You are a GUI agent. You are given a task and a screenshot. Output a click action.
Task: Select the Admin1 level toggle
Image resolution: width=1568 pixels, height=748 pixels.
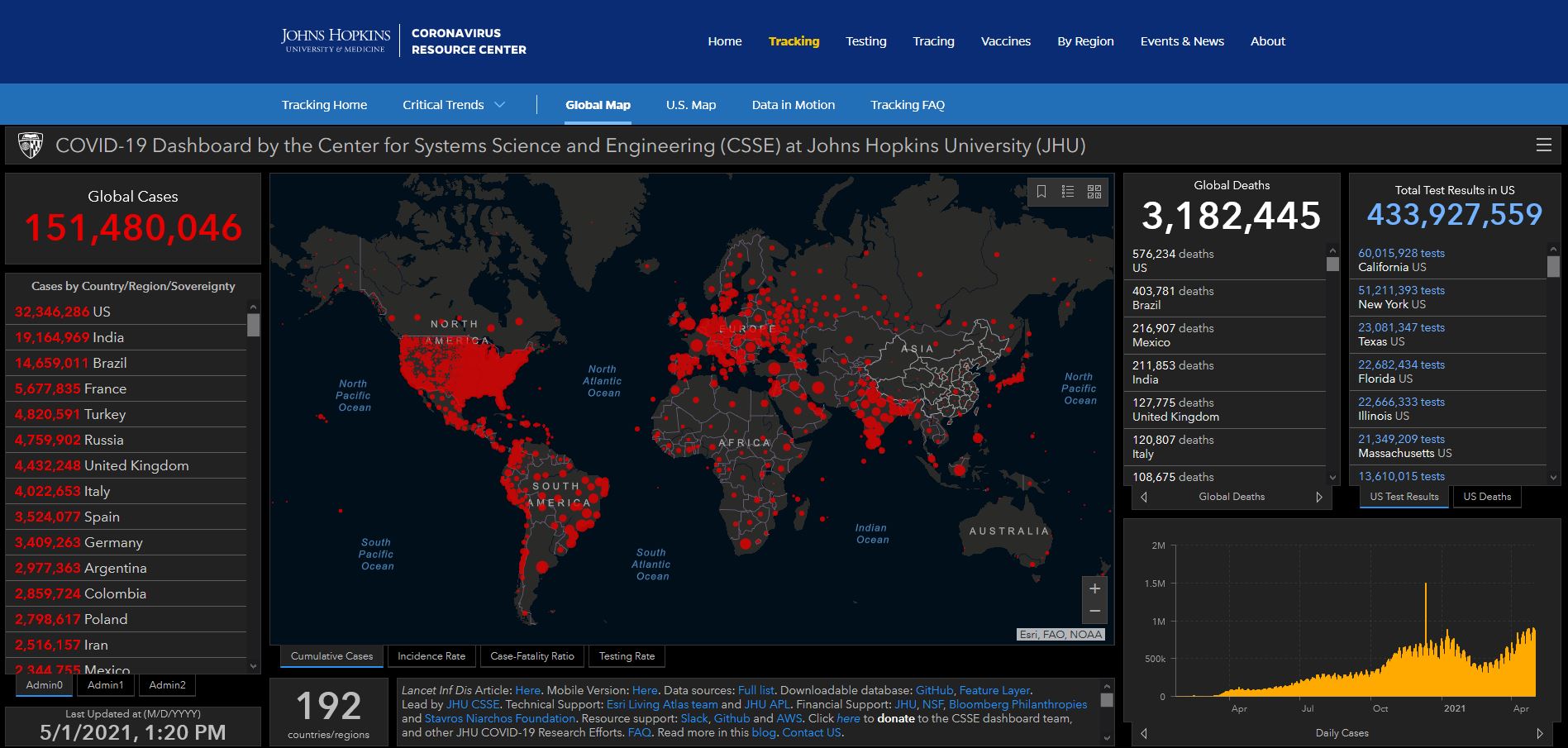[x=106, y=685]
